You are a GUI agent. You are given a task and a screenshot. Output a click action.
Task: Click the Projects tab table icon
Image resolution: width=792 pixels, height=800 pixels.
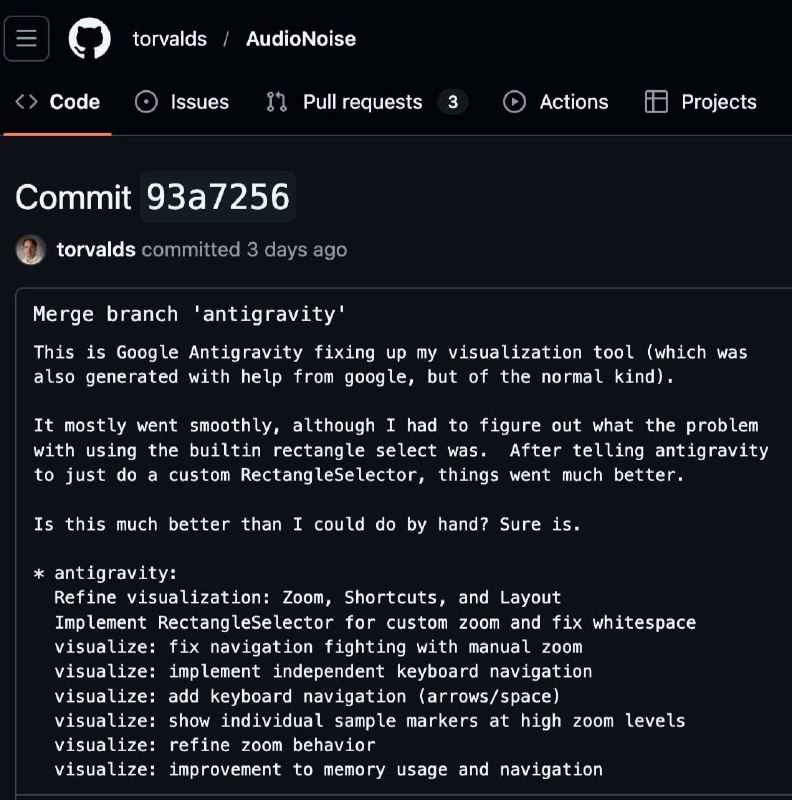coord(656,102)
